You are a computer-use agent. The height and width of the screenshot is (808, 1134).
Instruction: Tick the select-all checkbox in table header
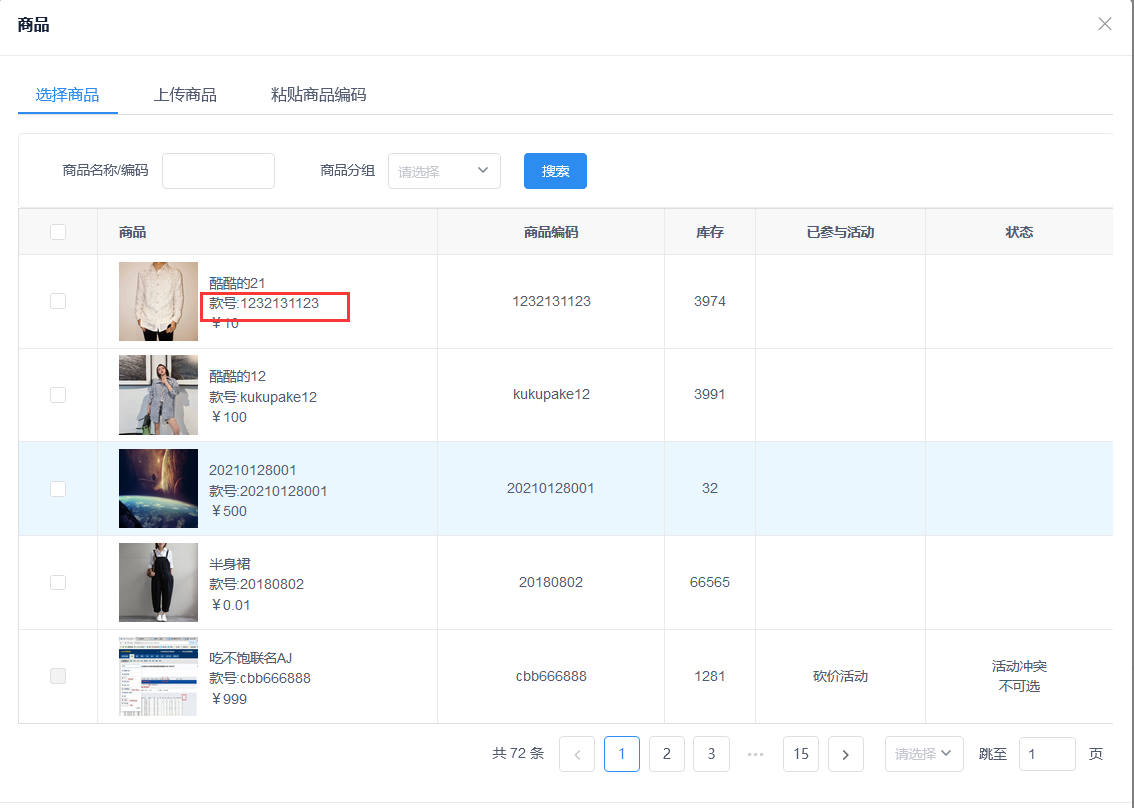58,232
